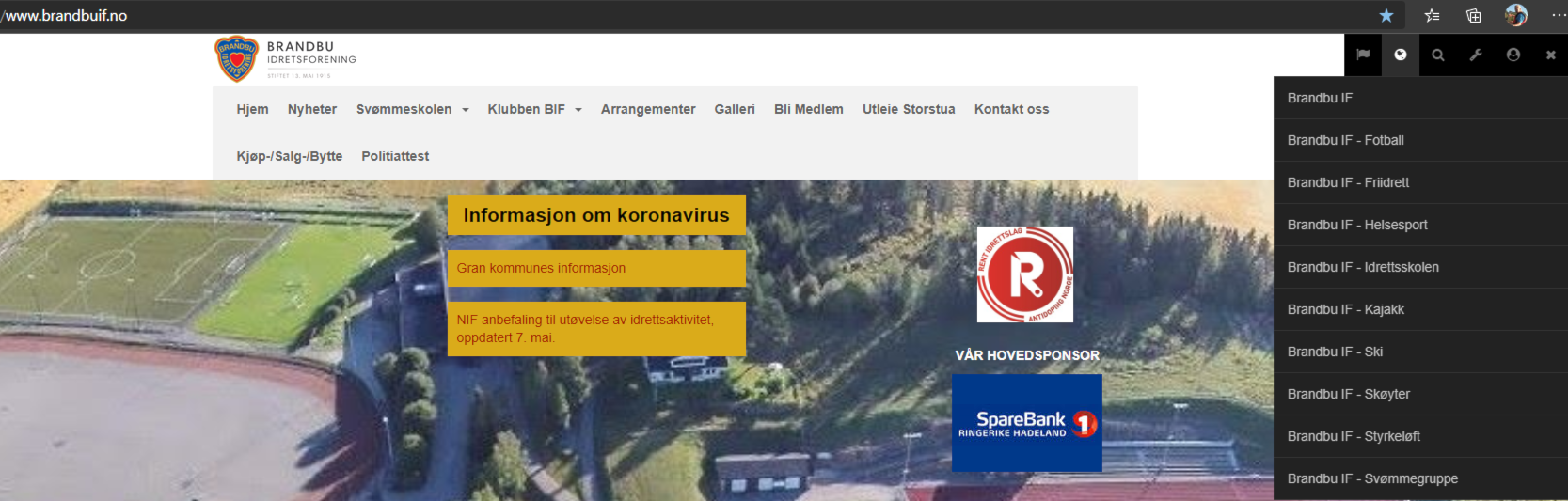Image resolution: width=1568 pixels, height=501 pixels.
Task: Click the globe icon in site toolbar
Action: tap(1401, 55)
